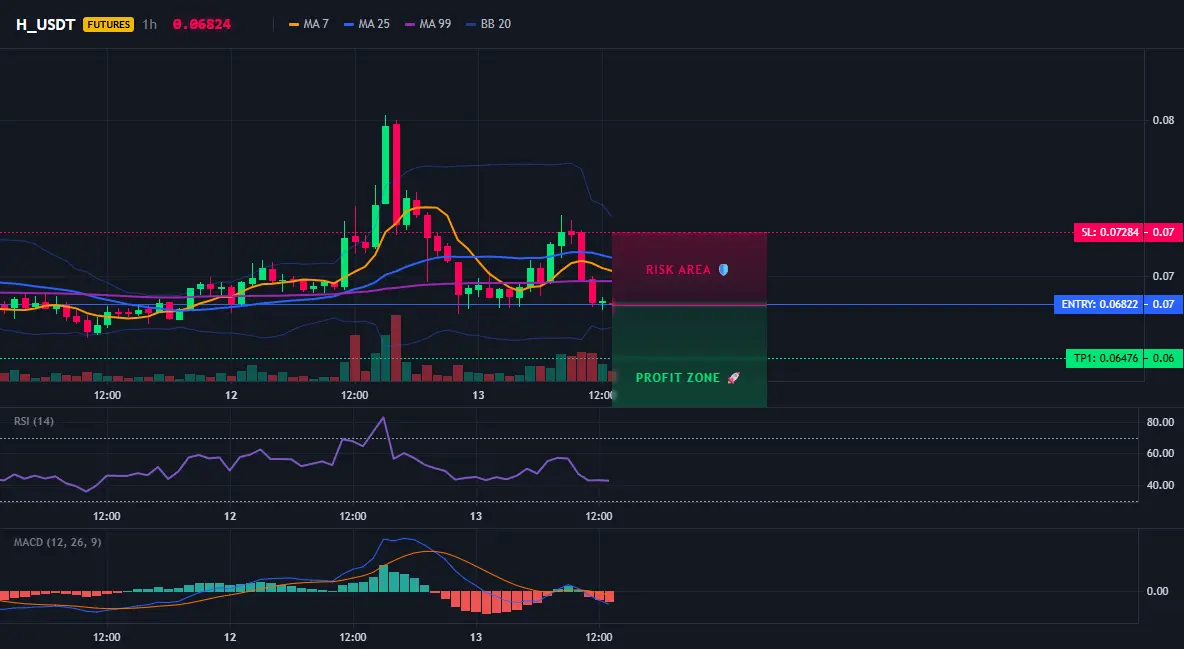Click the 80.00 RSI axis value
The height and width of the screenshot is (649, 1184).
point(1161,422)
